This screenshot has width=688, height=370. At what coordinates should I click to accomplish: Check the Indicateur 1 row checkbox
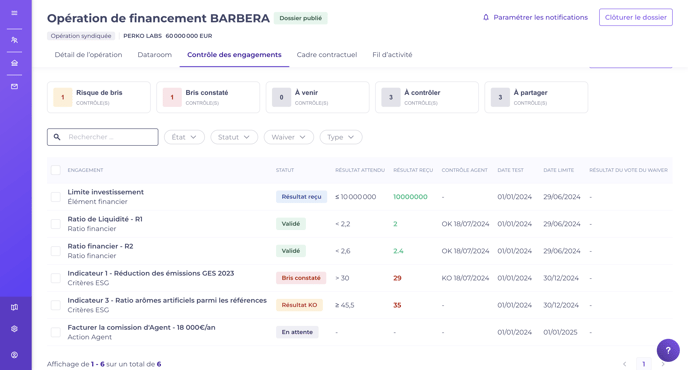click(x=56, y=278)
